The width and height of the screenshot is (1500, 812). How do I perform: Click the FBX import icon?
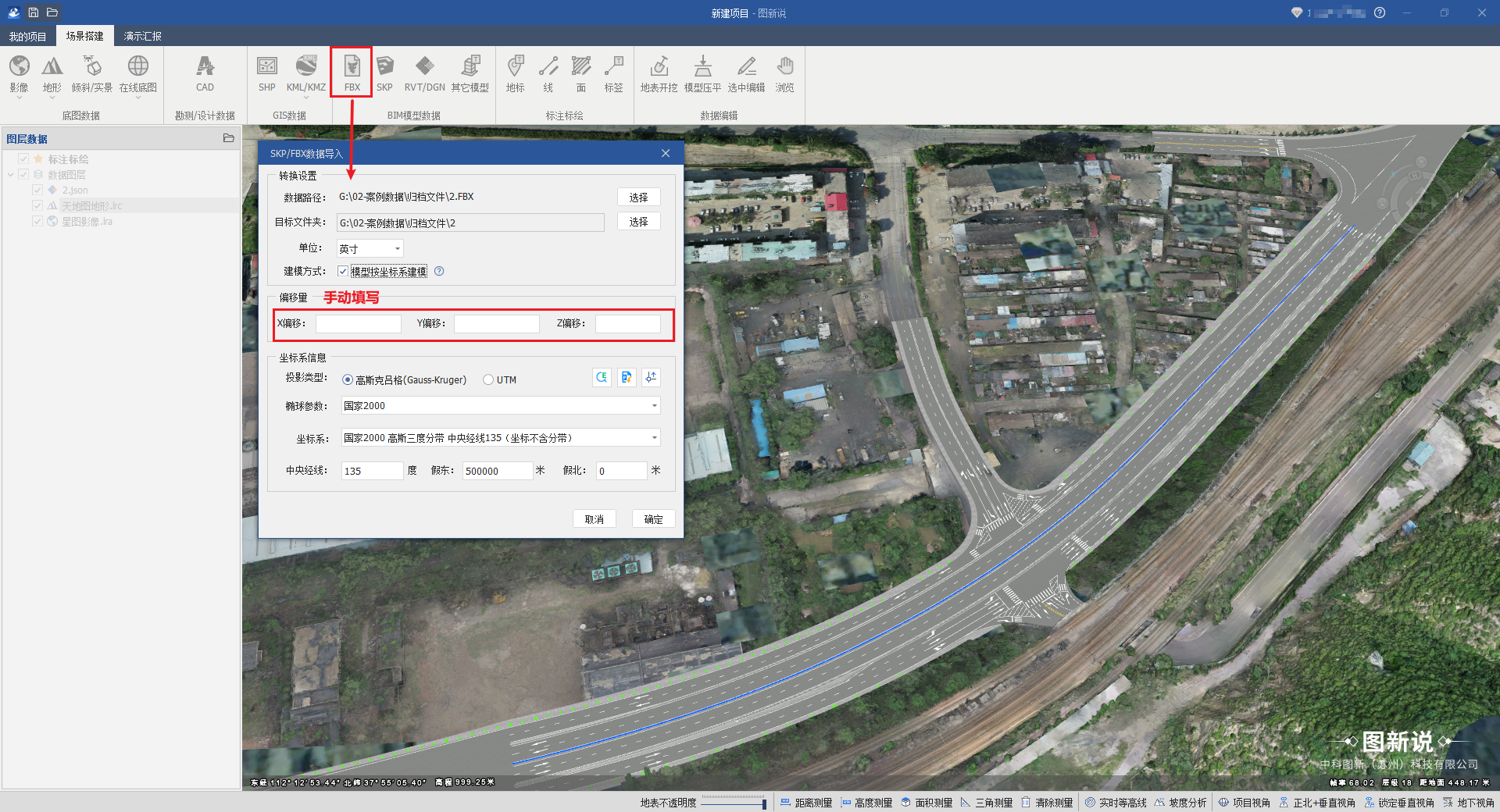352,72
